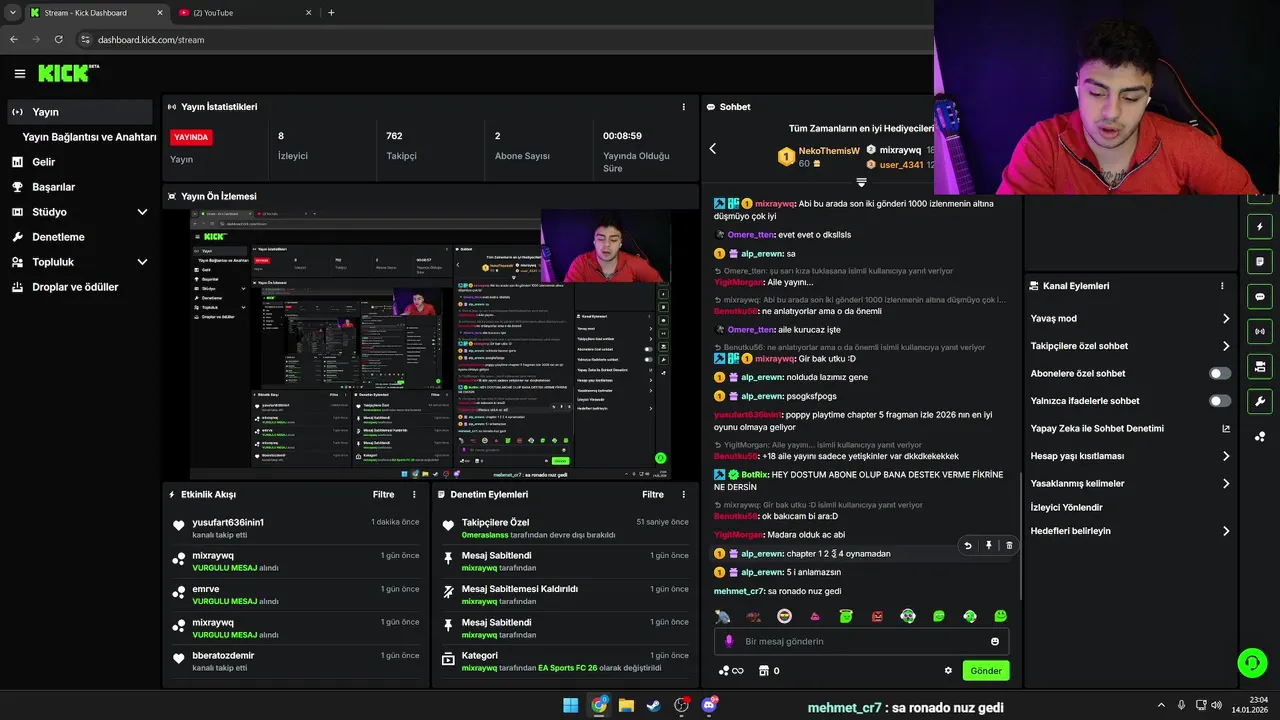This screenshot has width=1280, height=720.
Task: Pin alp_erewn's chapter message
Action: (x=988, y=545)
